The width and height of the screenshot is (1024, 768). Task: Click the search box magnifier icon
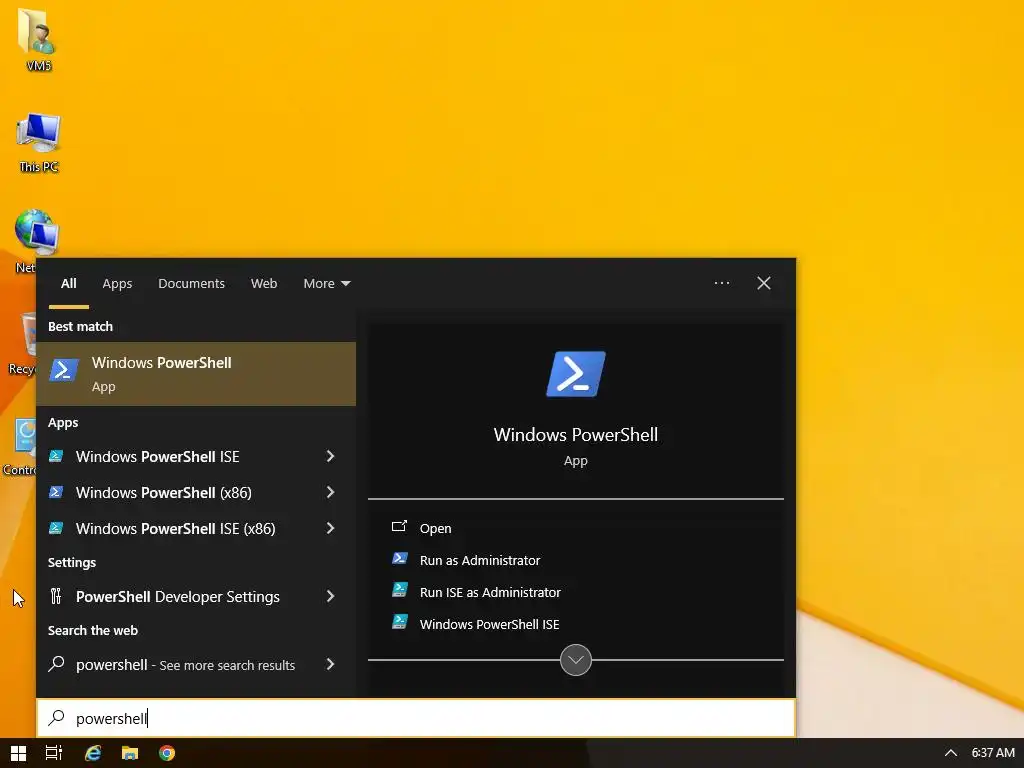pyautogui.click(x=56, y=718)
